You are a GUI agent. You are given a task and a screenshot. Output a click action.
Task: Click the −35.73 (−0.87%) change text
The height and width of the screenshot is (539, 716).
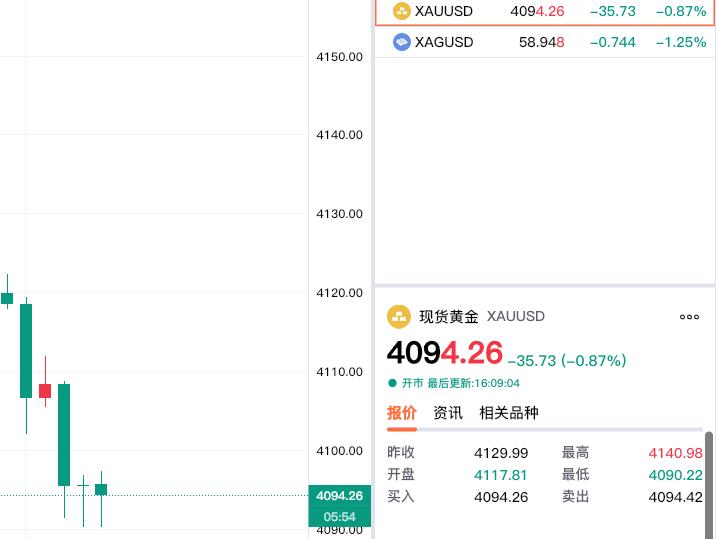coord(567,361)
